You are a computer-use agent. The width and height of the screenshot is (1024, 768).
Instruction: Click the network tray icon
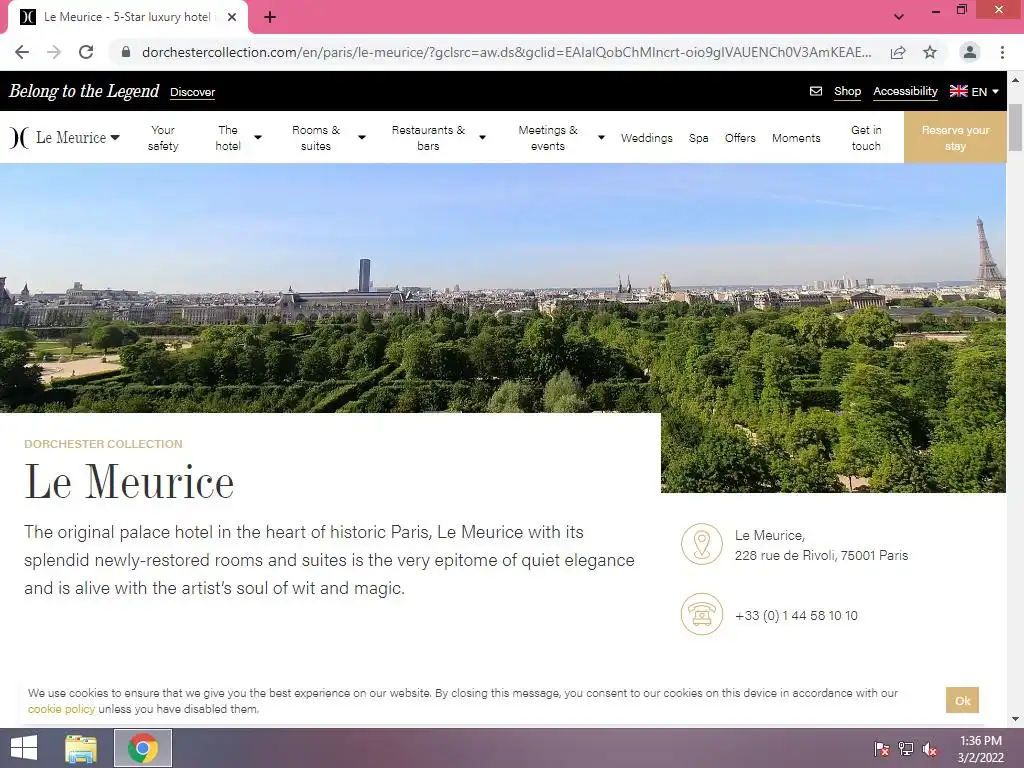pos(906,749)
